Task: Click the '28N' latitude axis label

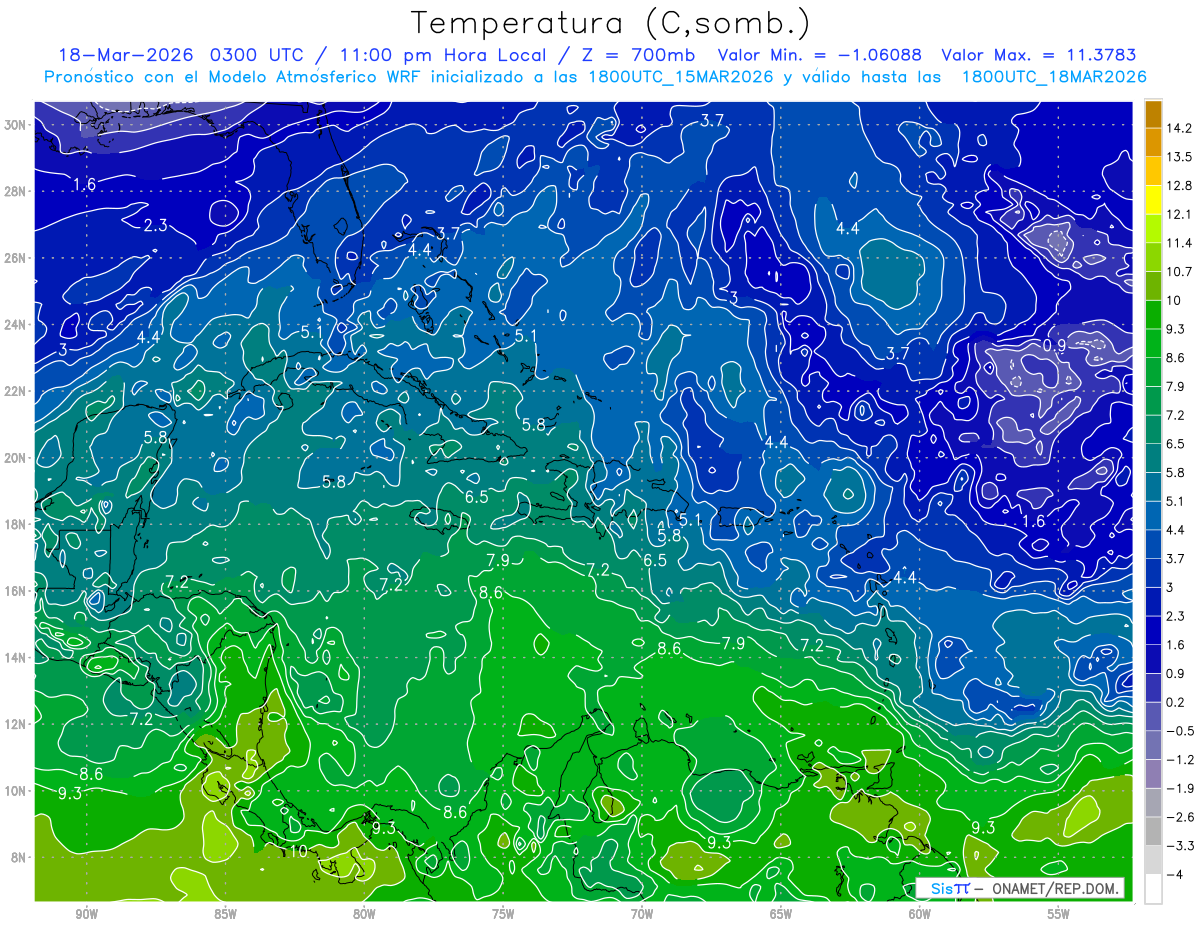Action: pos(17,191)
